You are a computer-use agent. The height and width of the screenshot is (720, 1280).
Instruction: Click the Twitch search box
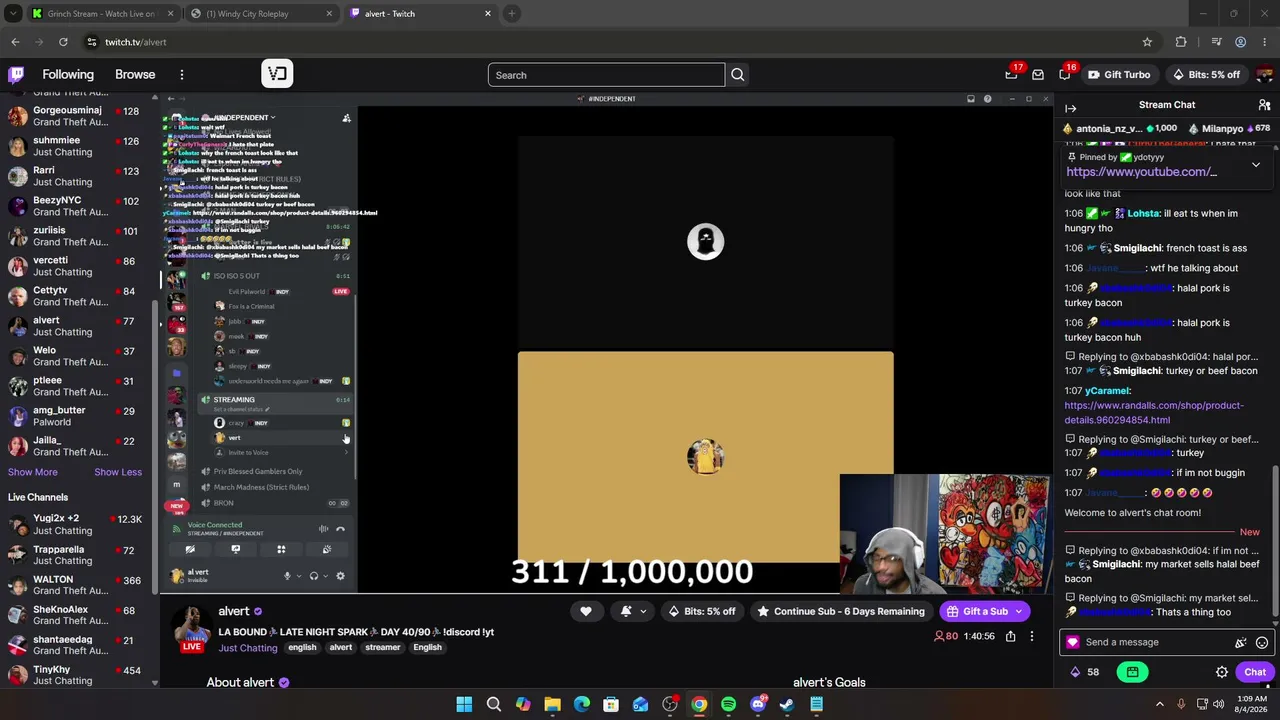[606, 75]
